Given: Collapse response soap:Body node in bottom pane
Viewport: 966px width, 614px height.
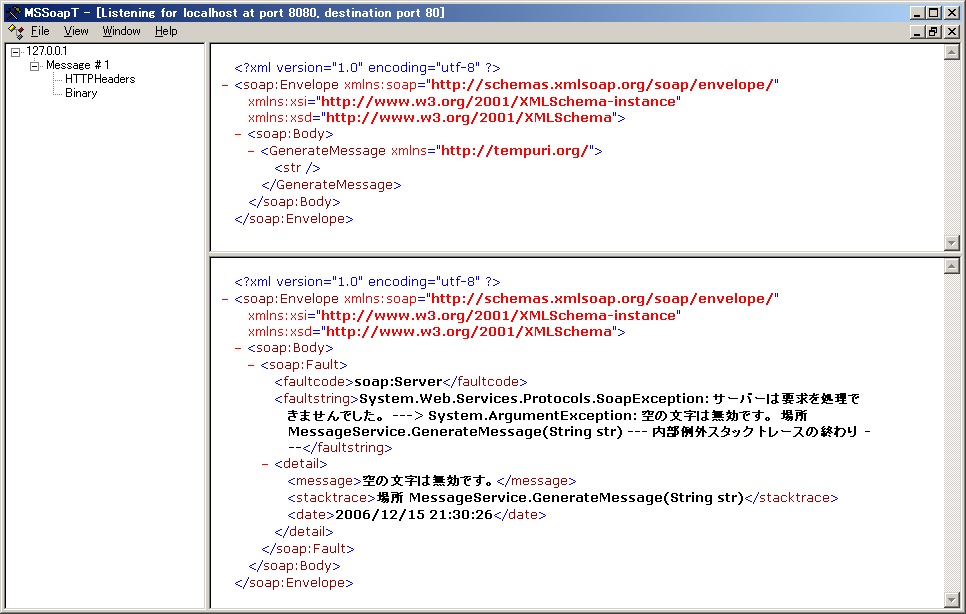Looking at the screenshot, I should click(238, 349).
